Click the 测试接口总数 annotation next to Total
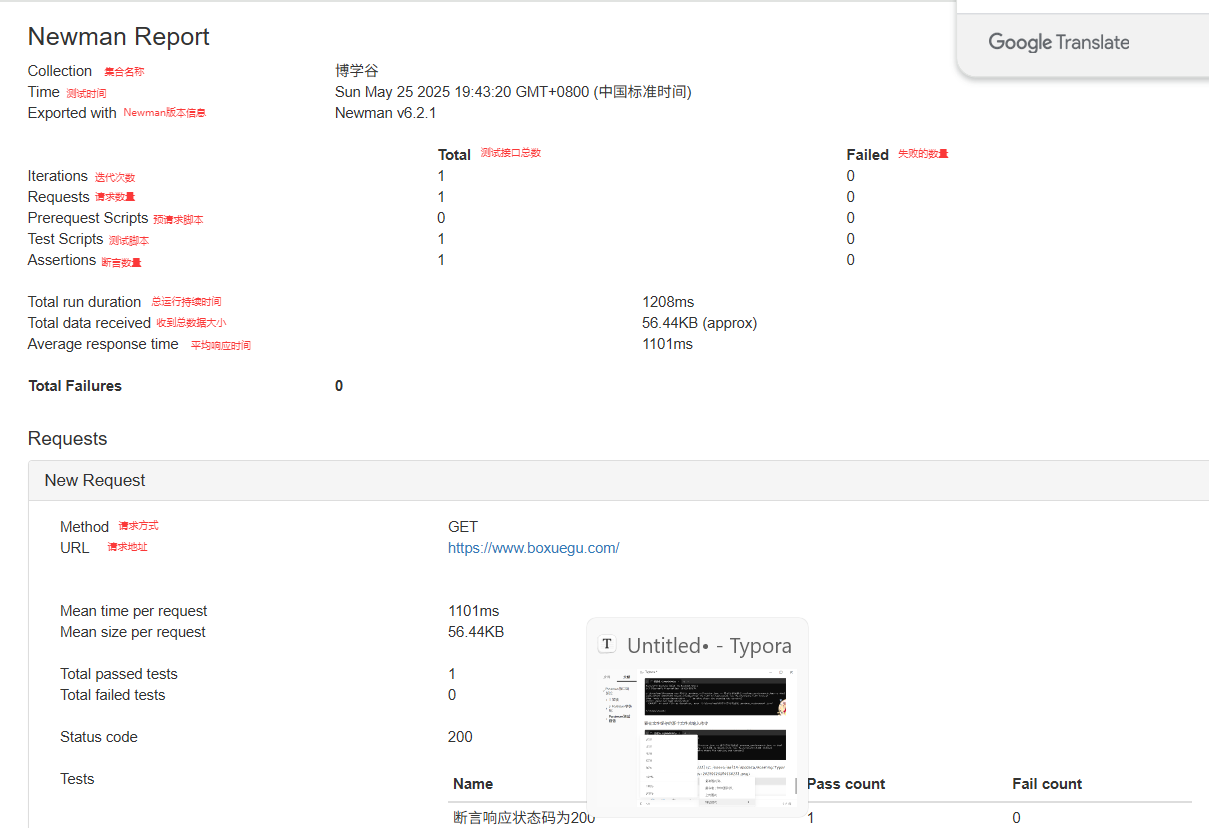The image size is (1209, 828). coord(512,154)
